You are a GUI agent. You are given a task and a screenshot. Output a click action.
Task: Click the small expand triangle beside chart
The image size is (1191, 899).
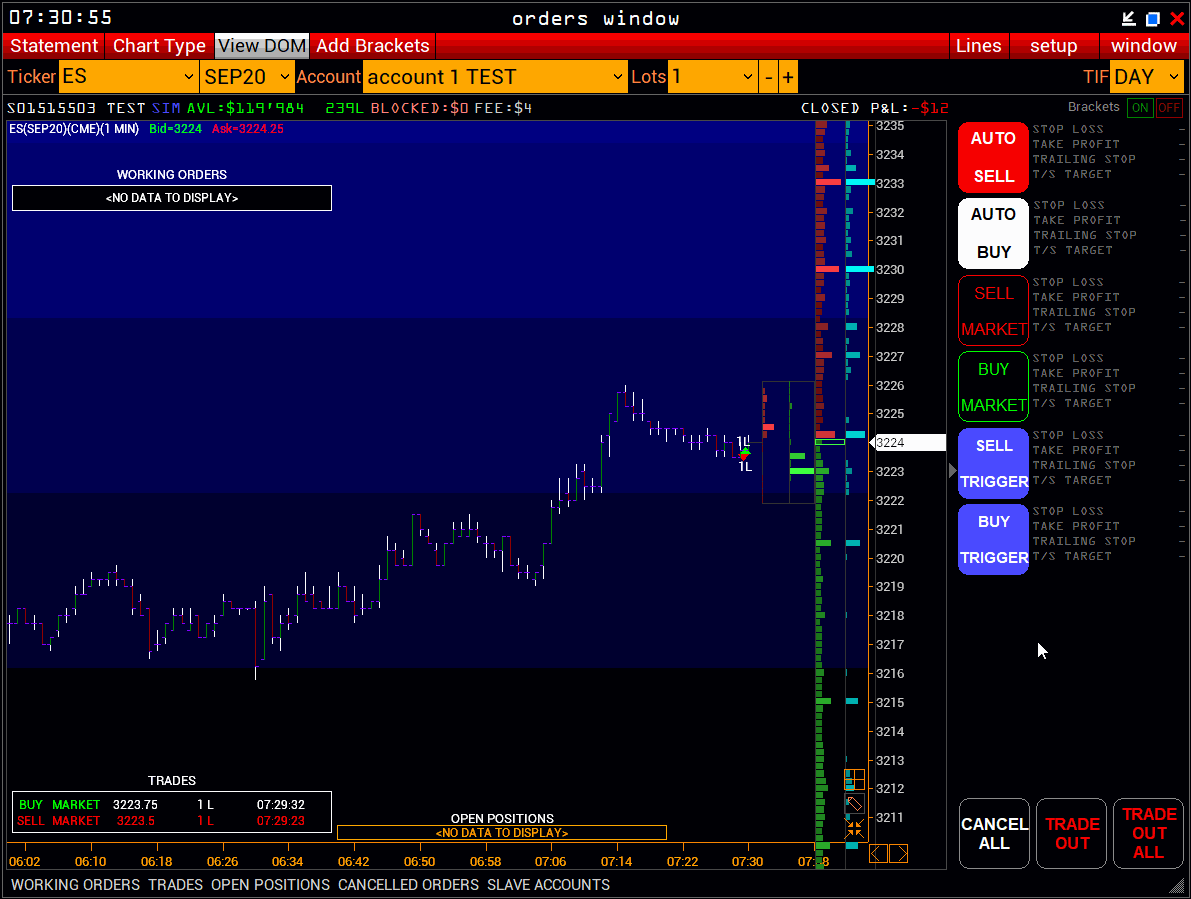pyautogui.click(x=952, y=470)
